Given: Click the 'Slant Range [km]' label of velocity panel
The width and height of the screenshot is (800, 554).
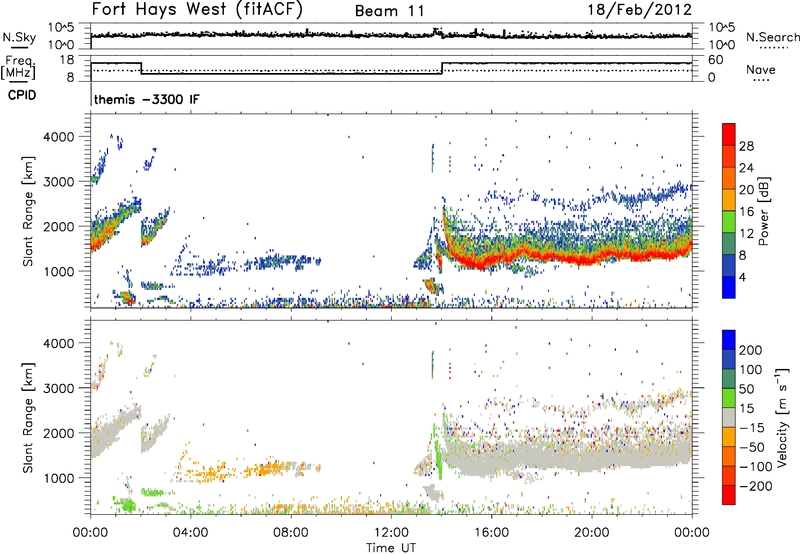Looking at the screenshot, I should click(28, 417).
